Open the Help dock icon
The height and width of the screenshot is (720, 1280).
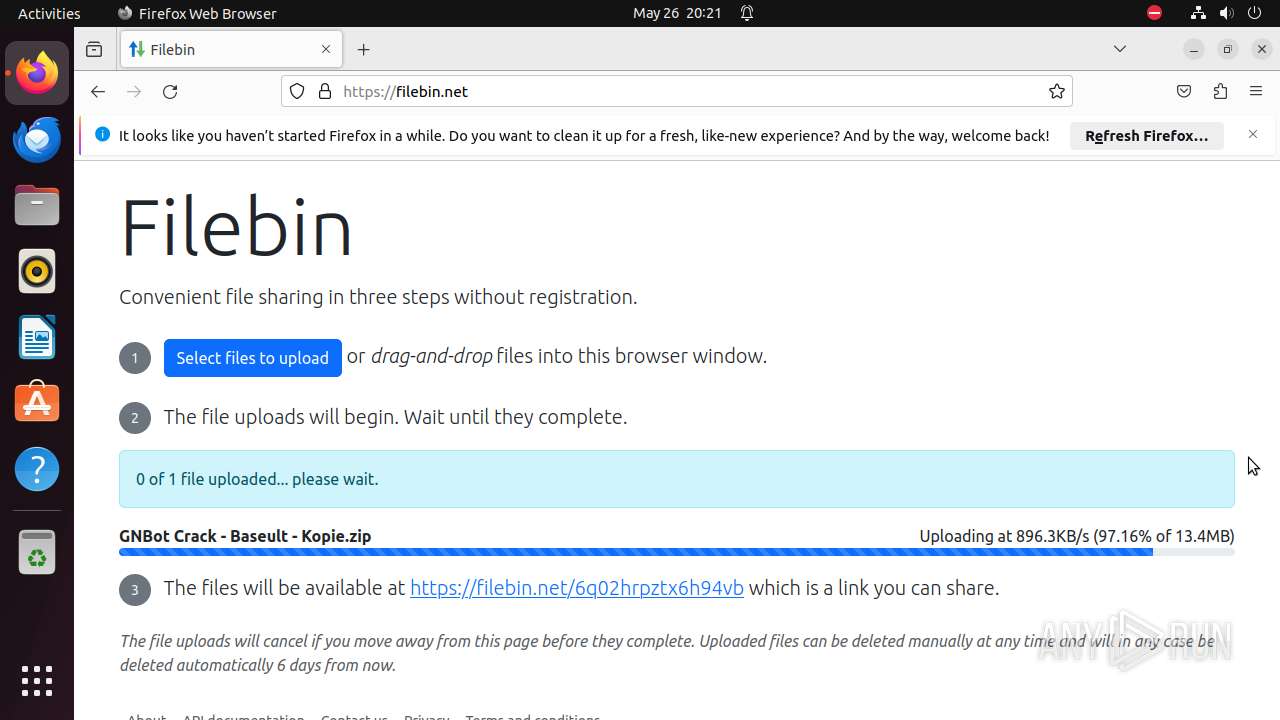[x=37, y=469]
